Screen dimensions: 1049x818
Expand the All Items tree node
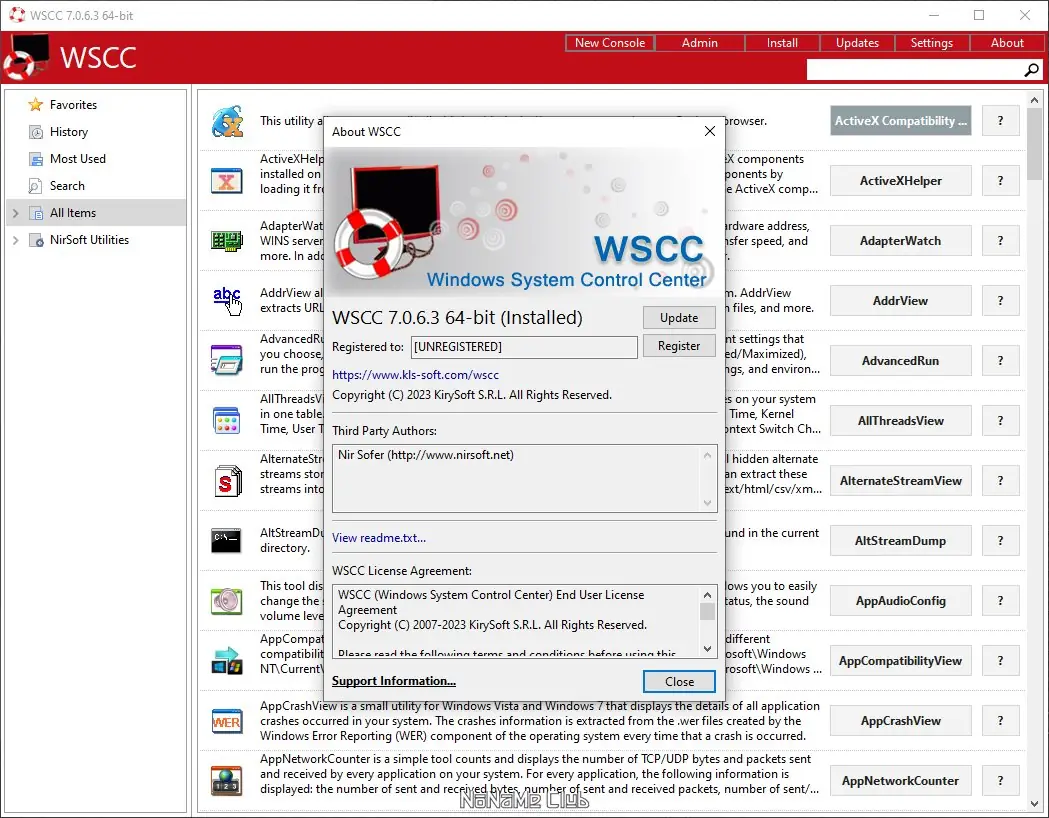point(15,213)
